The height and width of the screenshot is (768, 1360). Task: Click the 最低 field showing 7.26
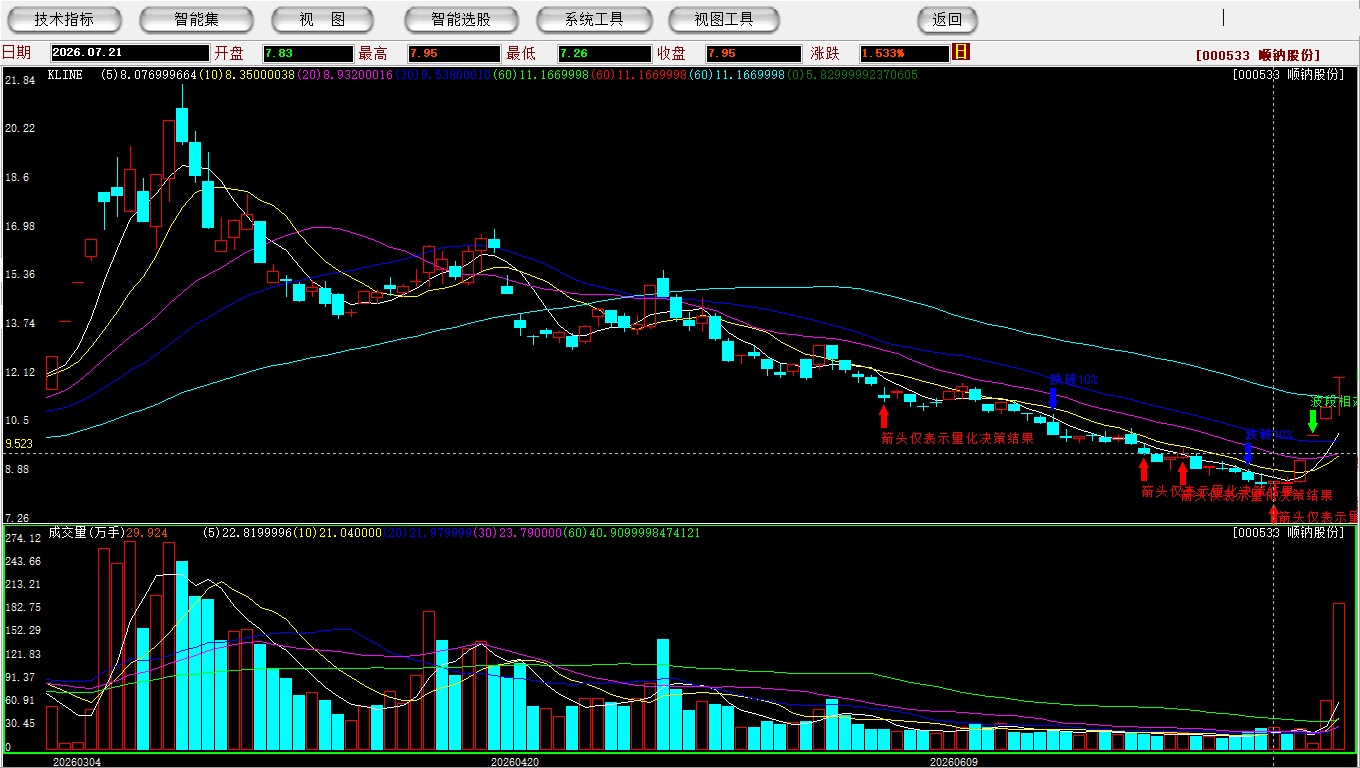pos(604,53)
